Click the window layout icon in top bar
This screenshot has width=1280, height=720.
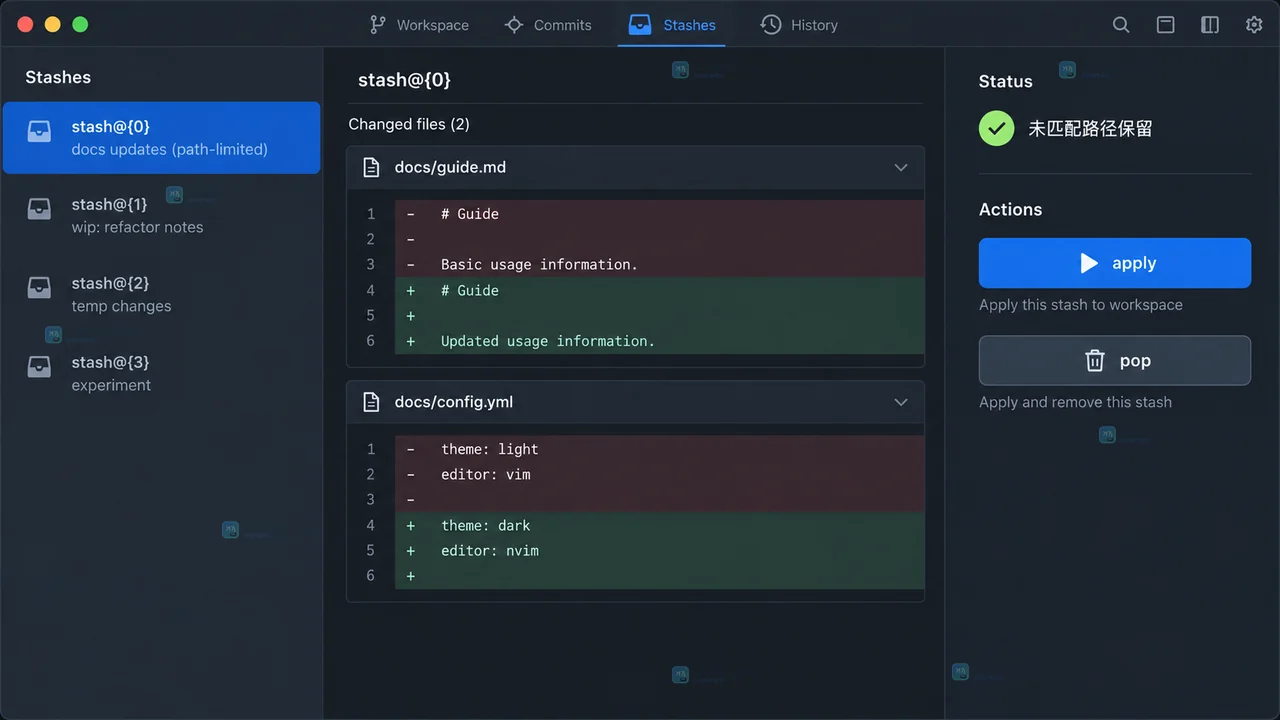[x=1166, y=25]
